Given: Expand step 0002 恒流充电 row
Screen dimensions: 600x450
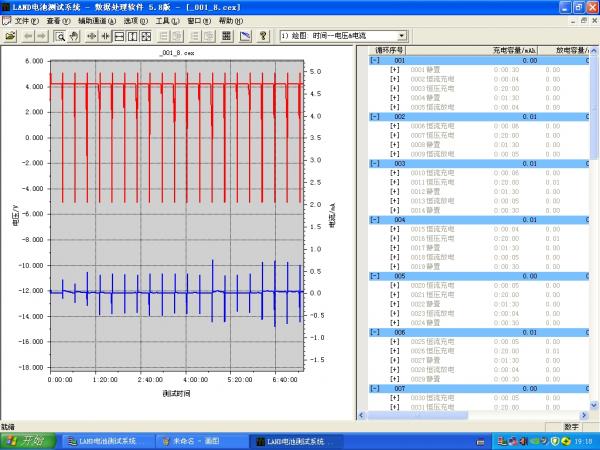Looking at the screenshot, I should (394, 79).
